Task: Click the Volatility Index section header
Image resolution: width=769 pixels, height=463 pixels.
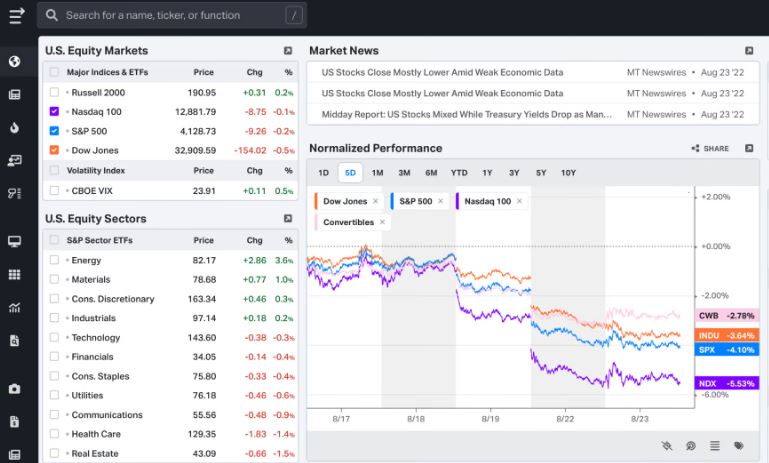Action: tap(171, 170)
